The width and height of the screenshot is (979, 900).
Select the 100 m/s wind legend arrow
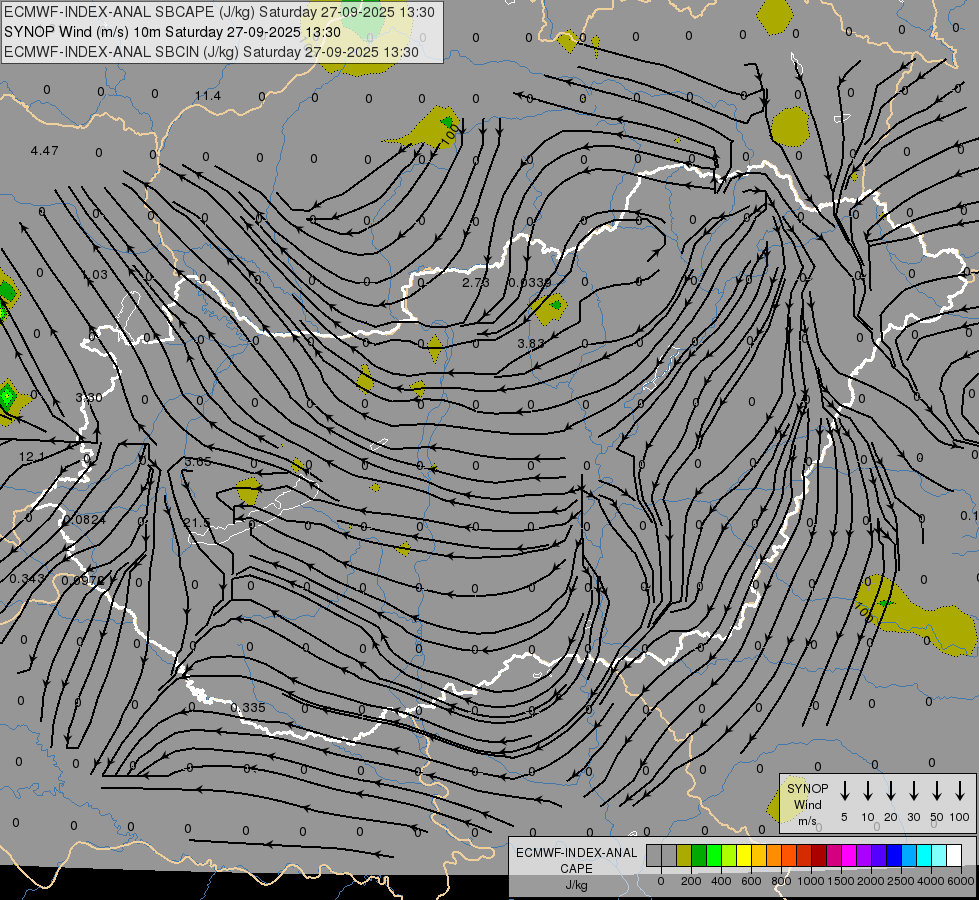tap(960, 790)
